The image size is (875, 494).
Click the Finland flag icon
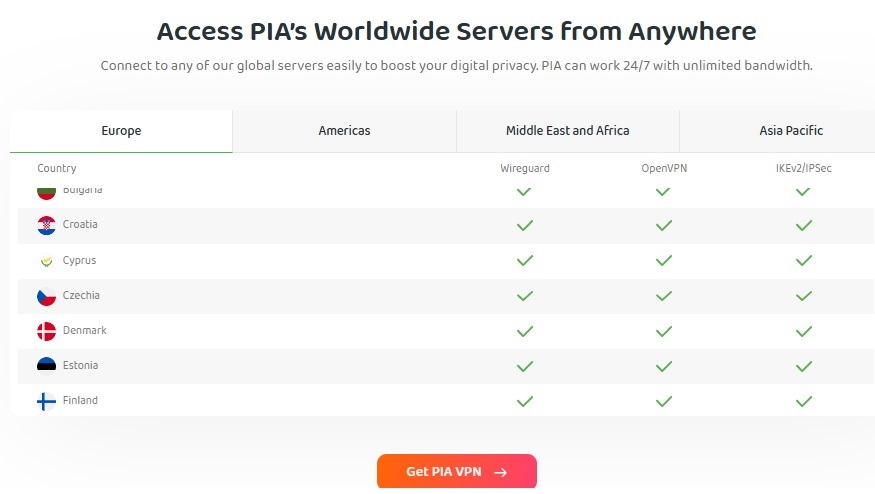click(46, 401)
